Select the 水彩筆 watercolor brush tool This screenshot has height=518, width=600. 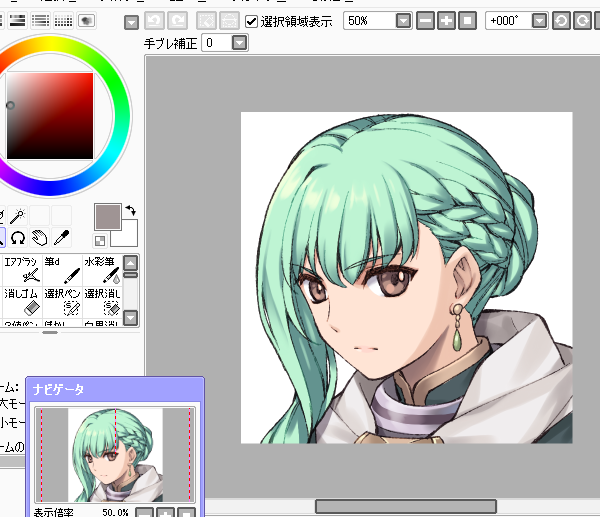(x=102, y=270)
